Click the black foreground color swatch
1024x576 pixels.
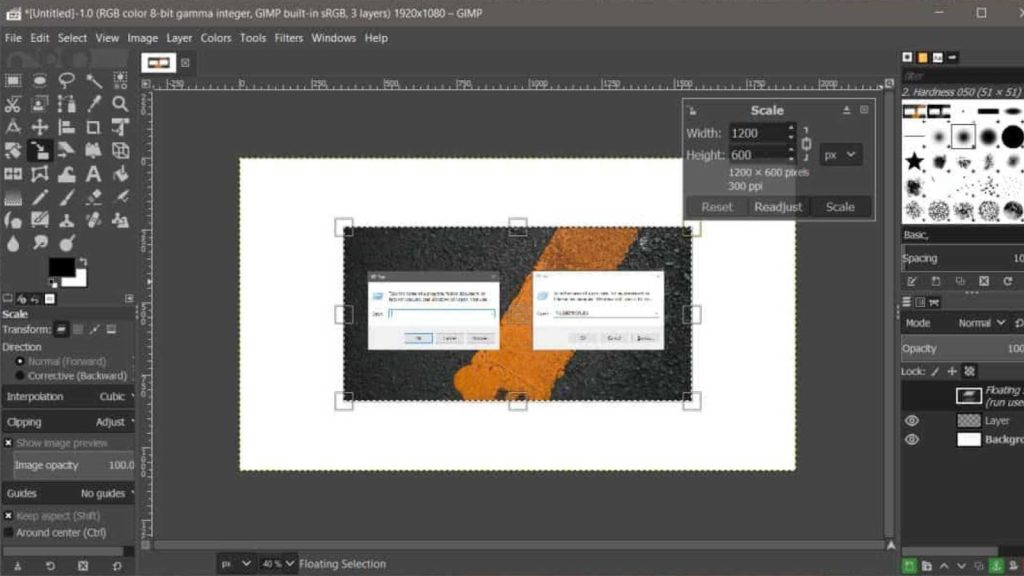point(61,267)
